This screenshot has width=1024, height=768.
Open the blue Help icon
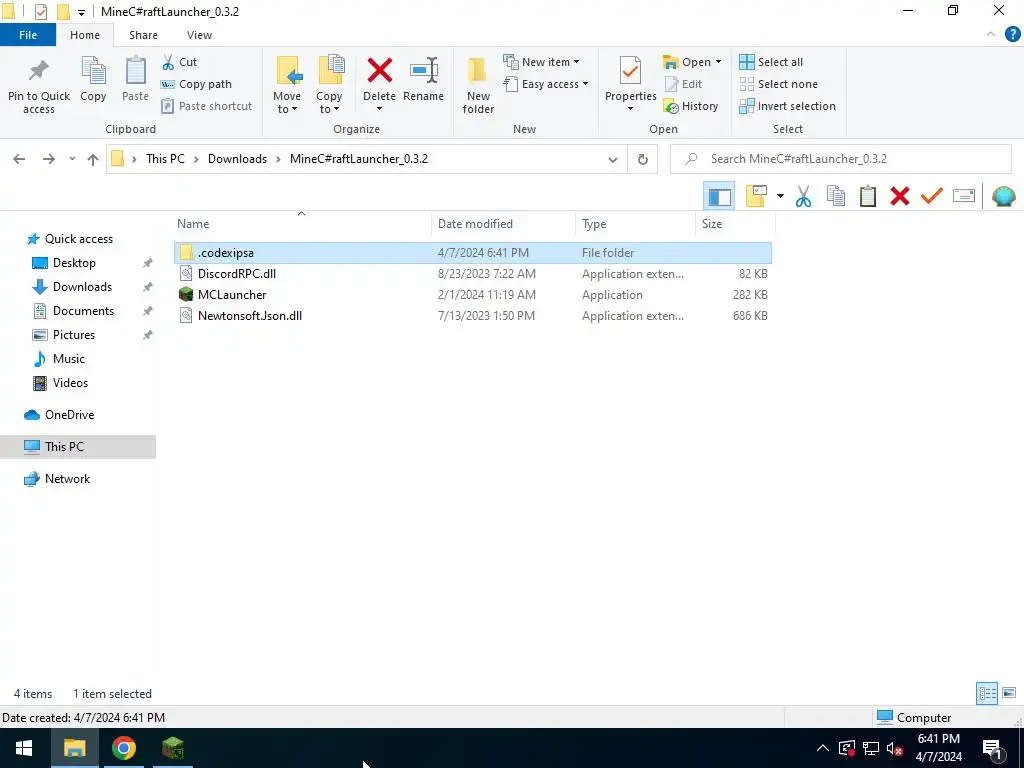[1012, 35]
